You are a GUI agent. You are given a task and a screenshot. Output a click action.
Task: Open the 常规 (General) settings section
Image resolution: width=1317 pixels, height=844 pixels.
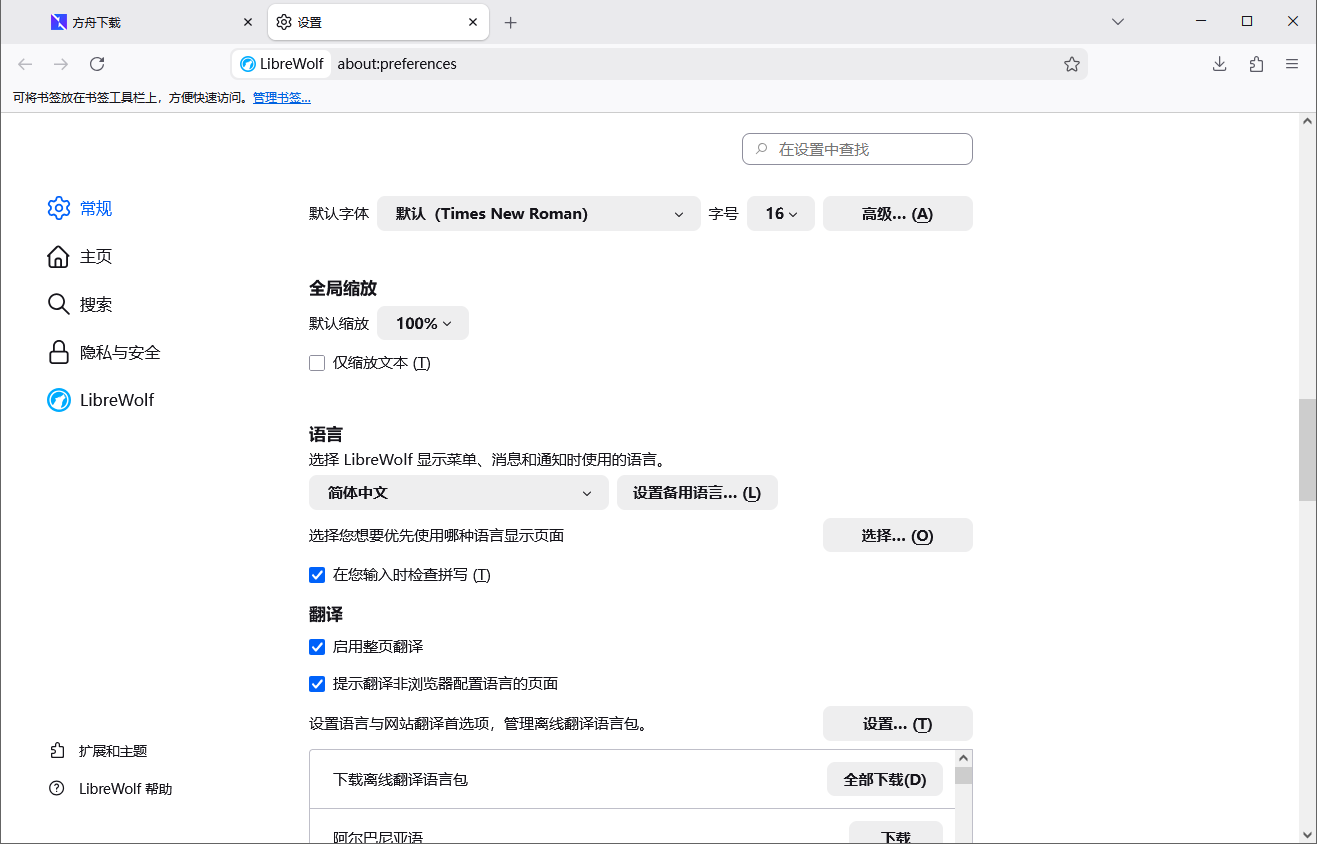tap(95, 208)
